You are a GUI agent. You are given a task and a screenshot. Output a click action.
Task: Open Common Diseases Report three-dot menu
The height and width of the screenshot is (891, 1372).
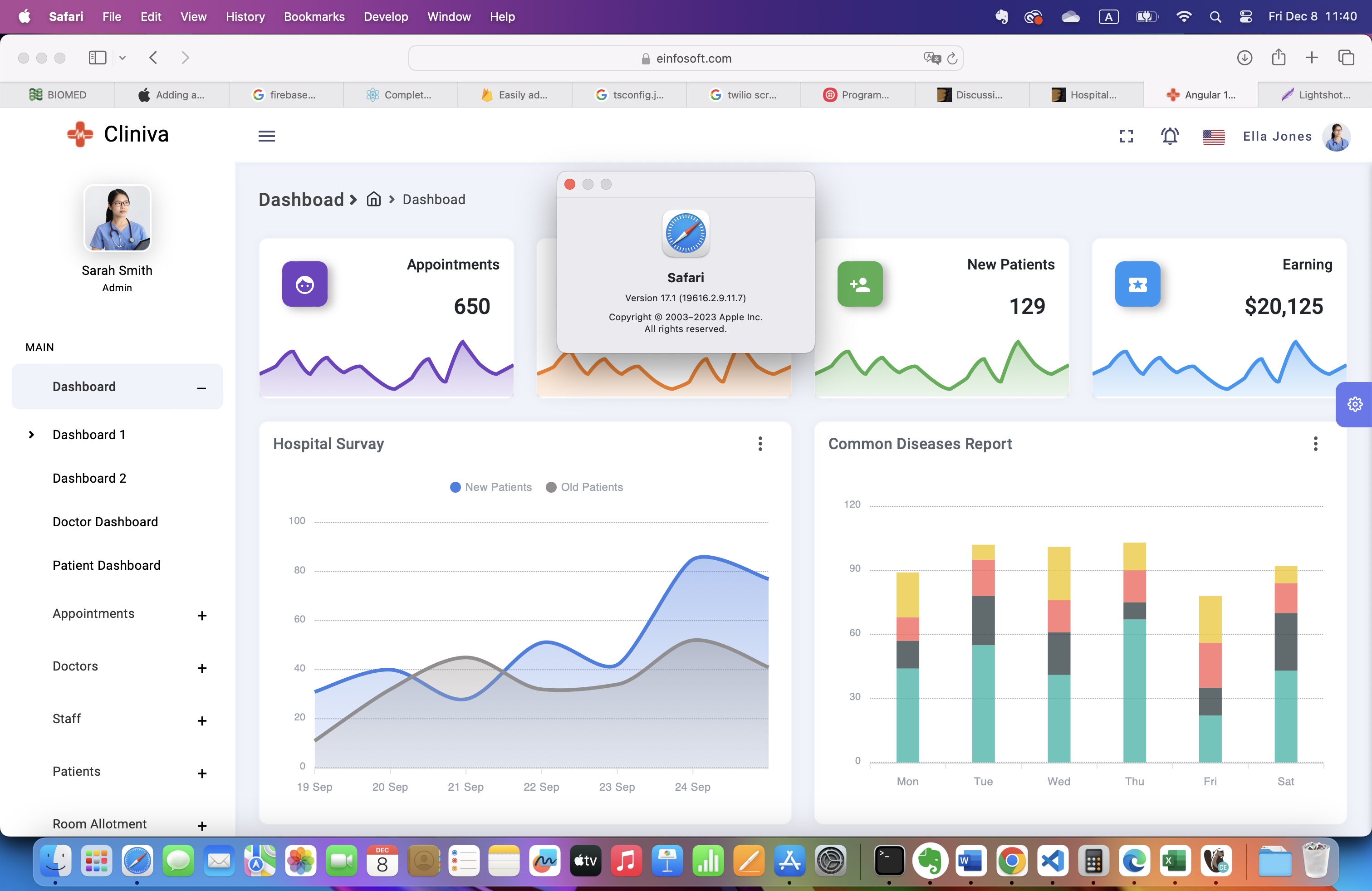pyautogui.click(x=1315, y=443)
